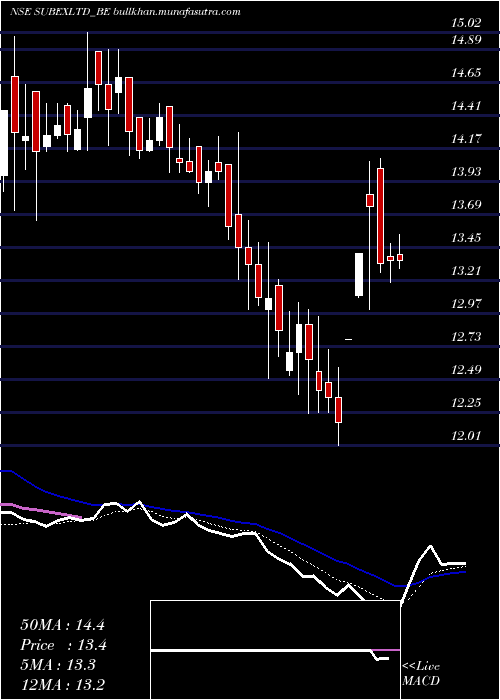500x700 pixels.
Task: Click the 14.17 price axis label
Action: [467, 139]
